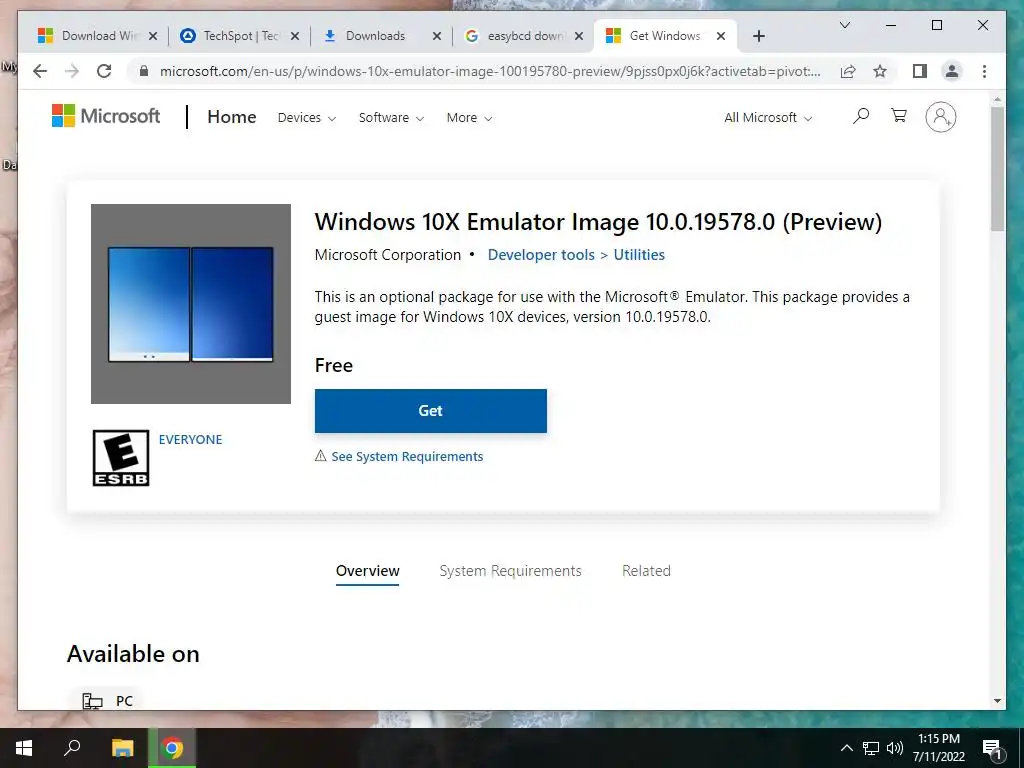Open the browser side panel
The width and height of the screenshot is (1024, 768).
[x=920, y=71]
